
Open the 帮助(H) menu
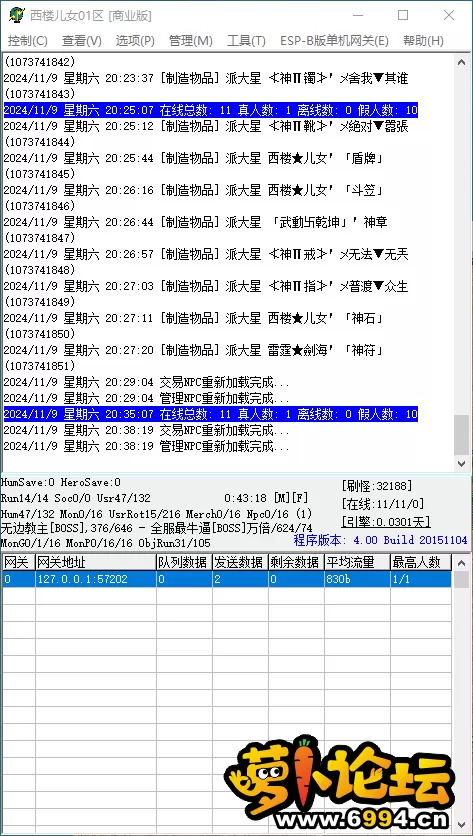(x=423, y=41)
